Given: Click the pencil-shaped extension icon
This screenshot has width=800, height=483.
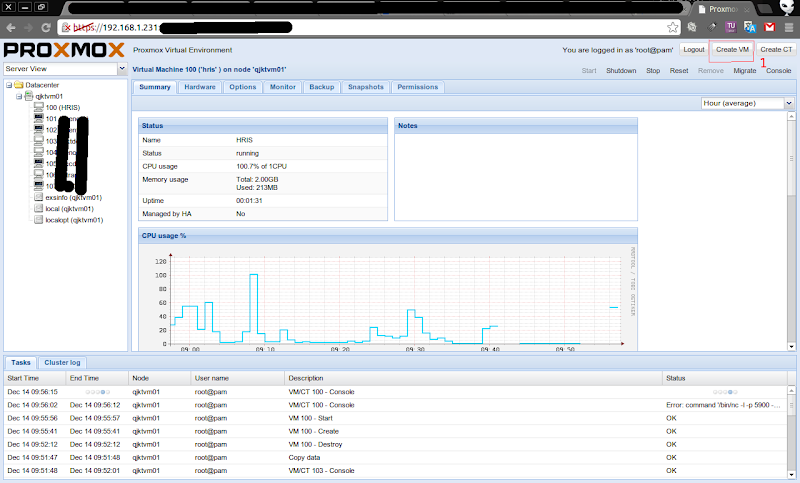Looking at the screenshot, I should (x=711, y=27).
